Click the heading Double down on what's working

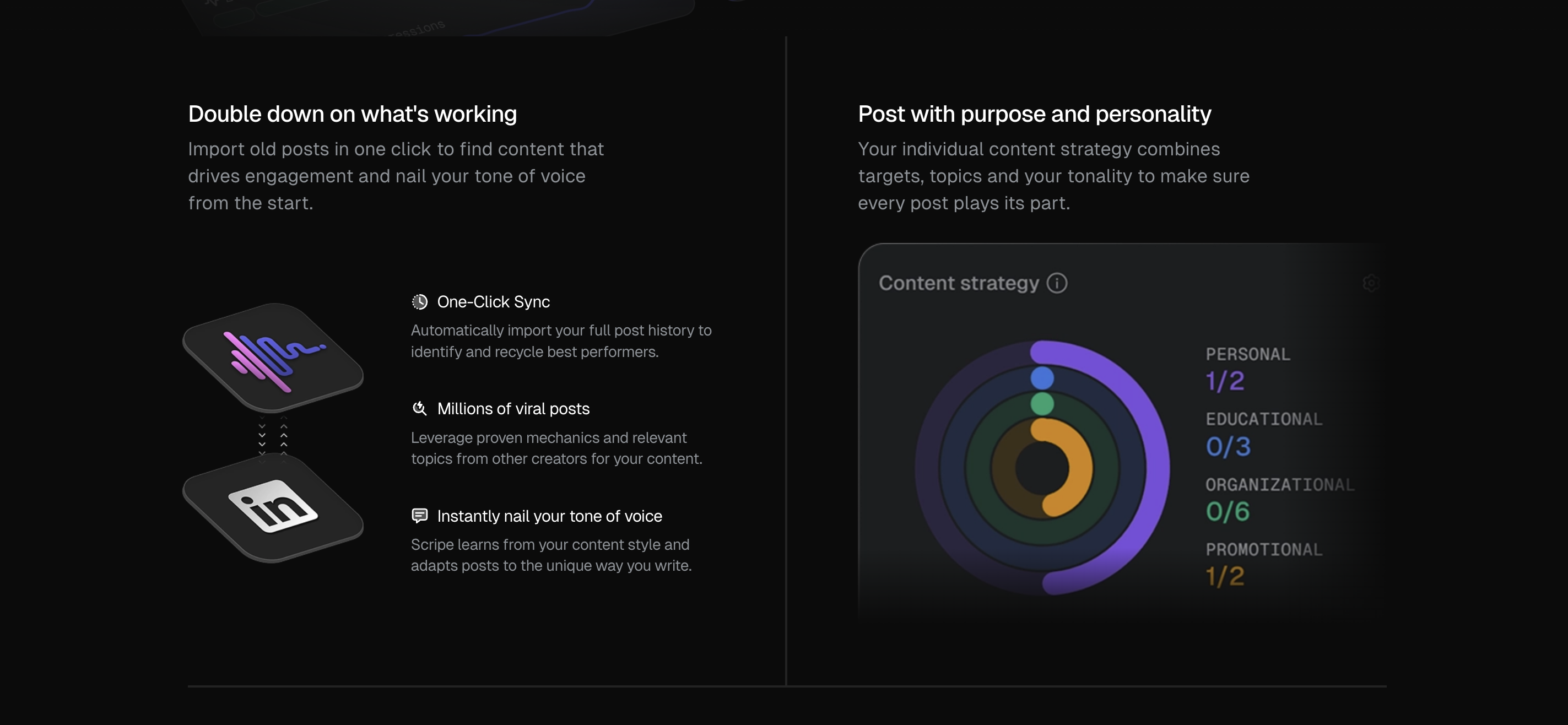353,113
